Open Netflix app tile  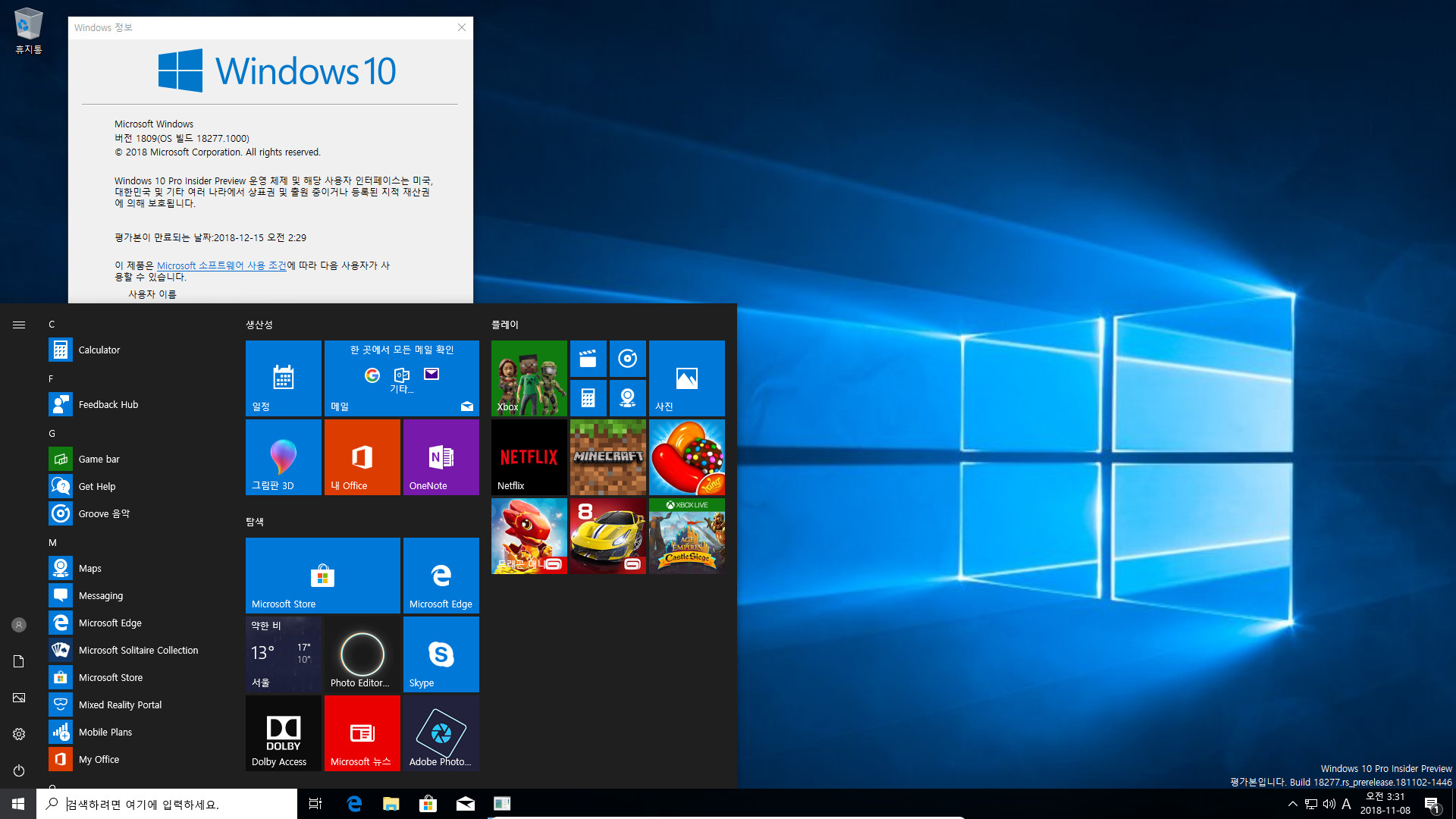[x=528, y=456]
